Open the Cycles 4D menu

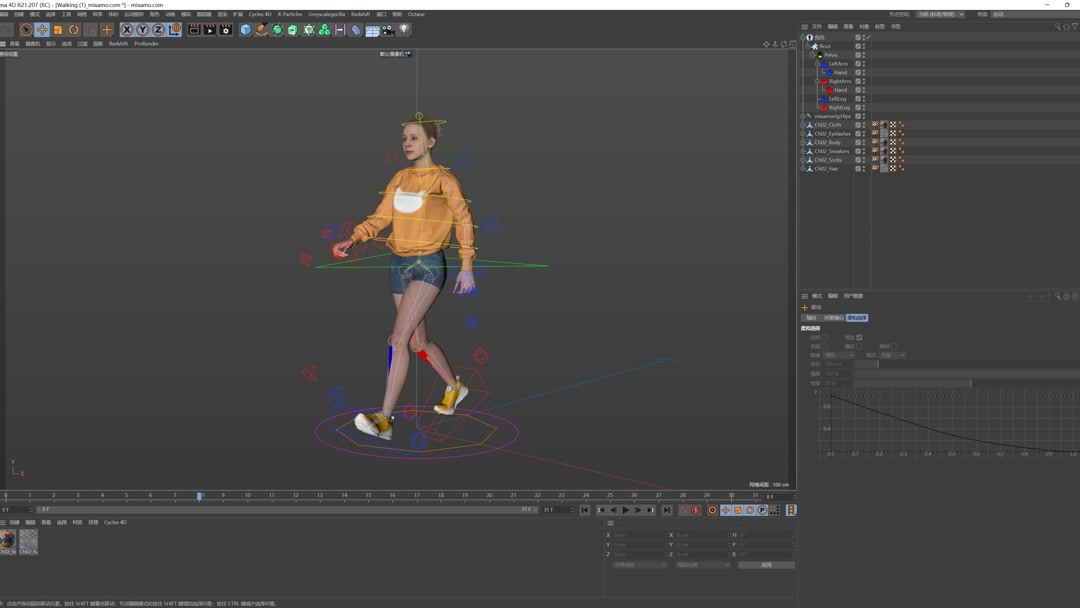pyautogui.click(x=259, y=14)
